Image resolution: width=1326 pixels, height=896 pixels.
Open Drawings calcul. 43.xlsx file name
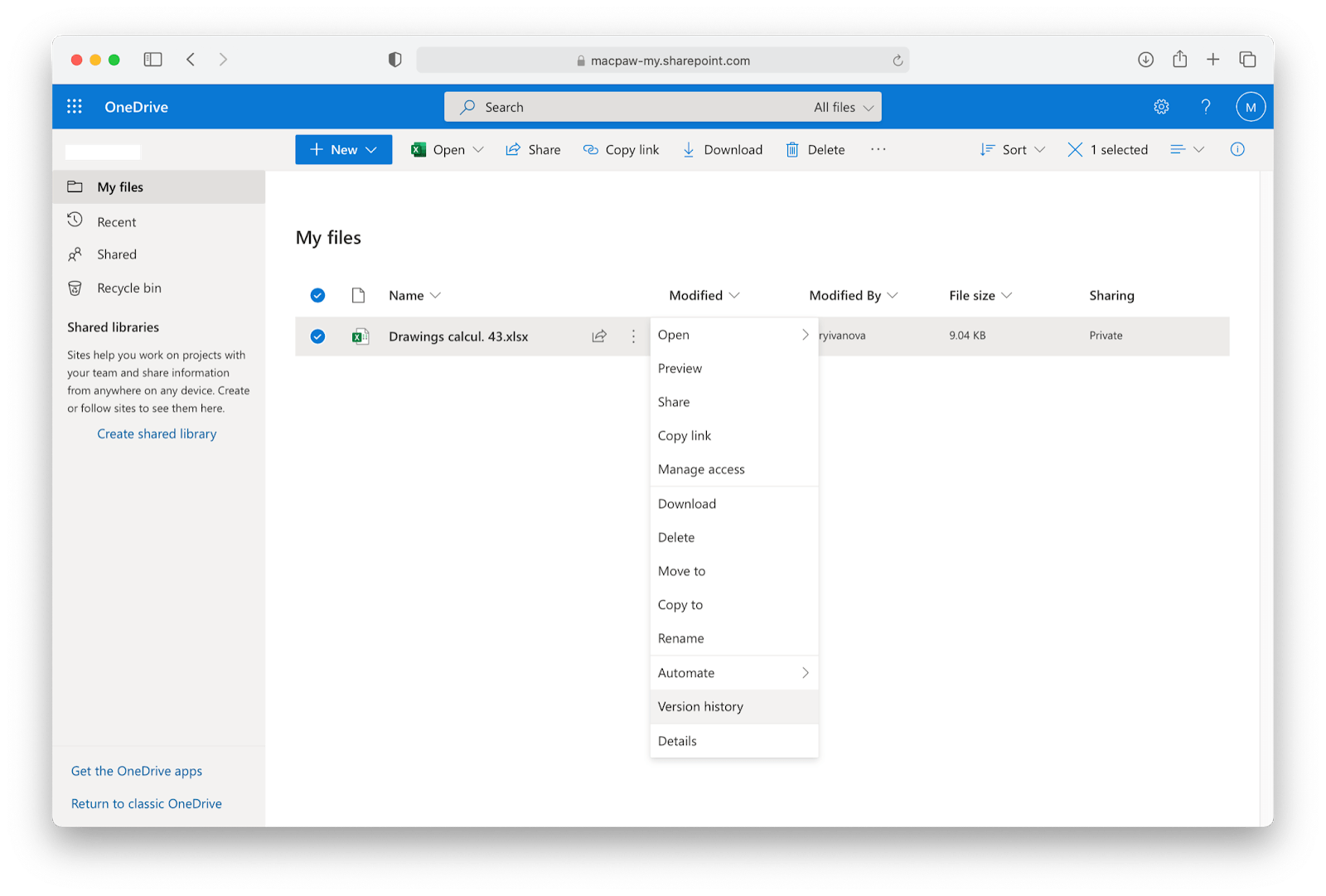coord(458,337)
